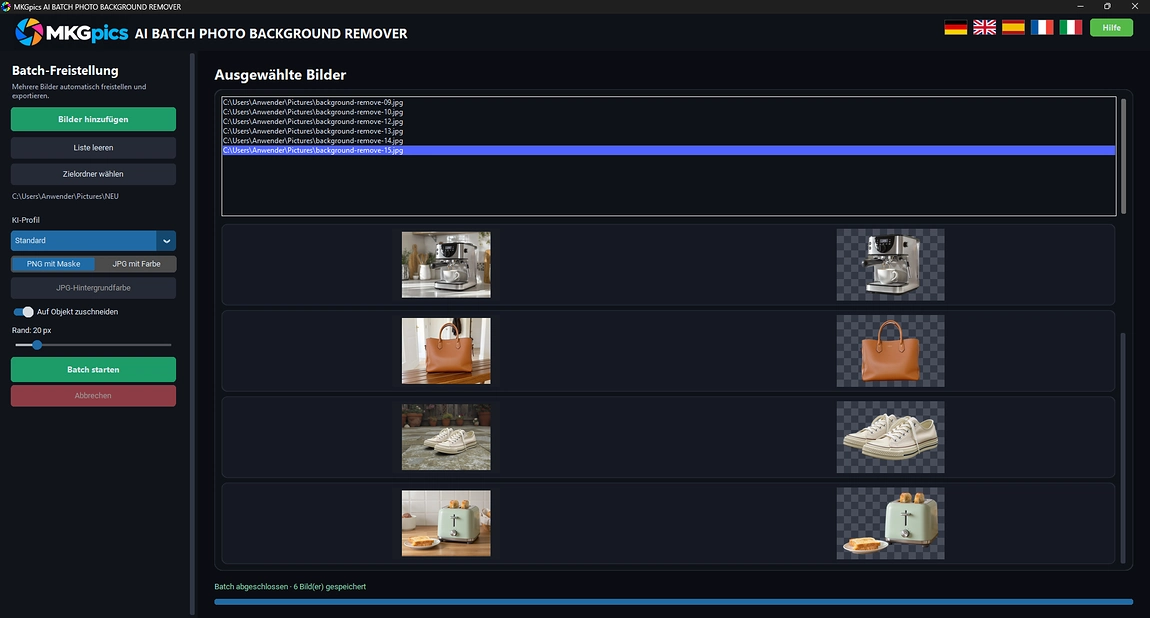Click JPG-Hintergrundfarbe button
This screenshot has height=618, width=1150.
point(93,288)
